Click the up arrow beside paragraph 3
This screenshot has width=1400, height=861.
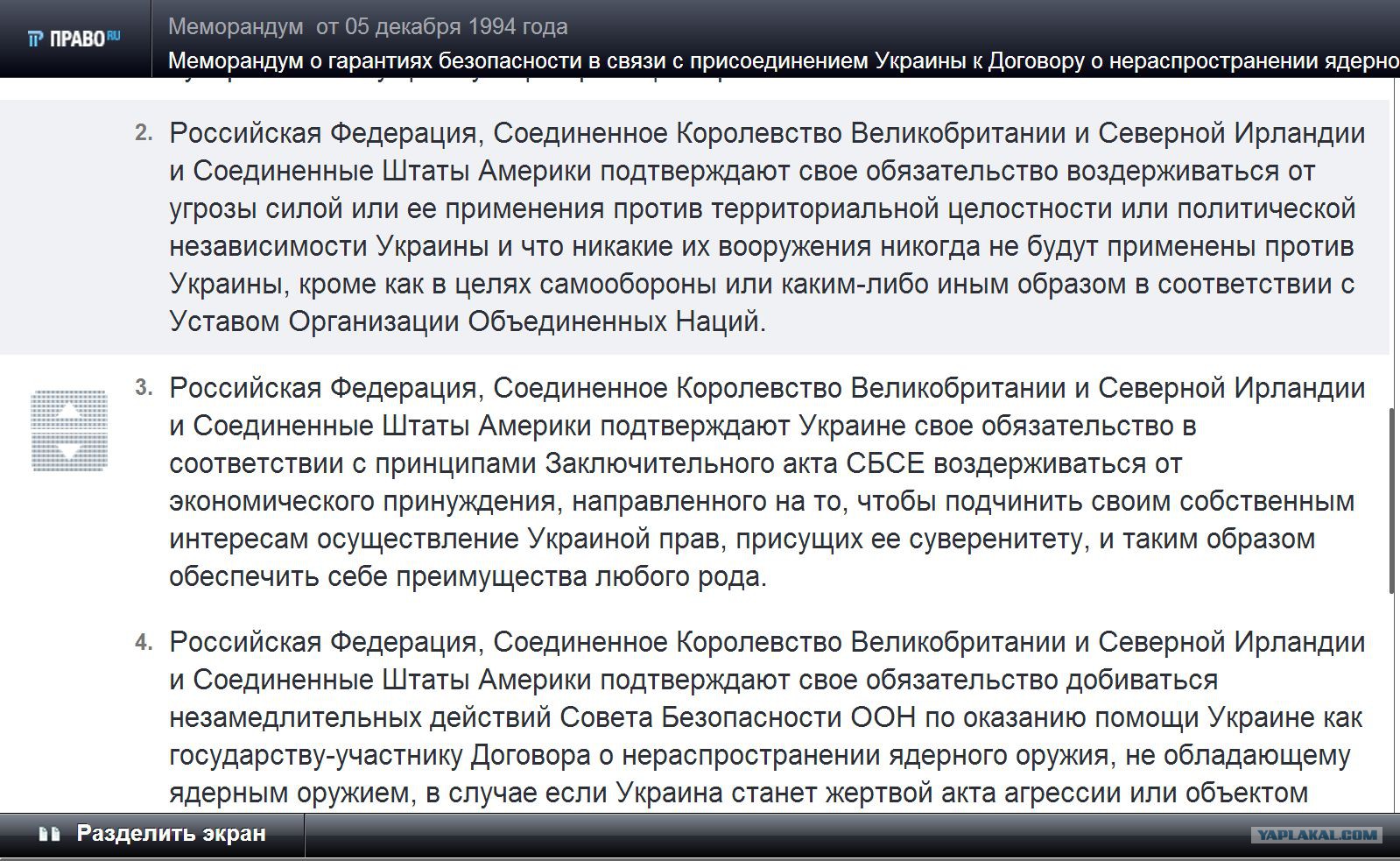coord(69,411)
